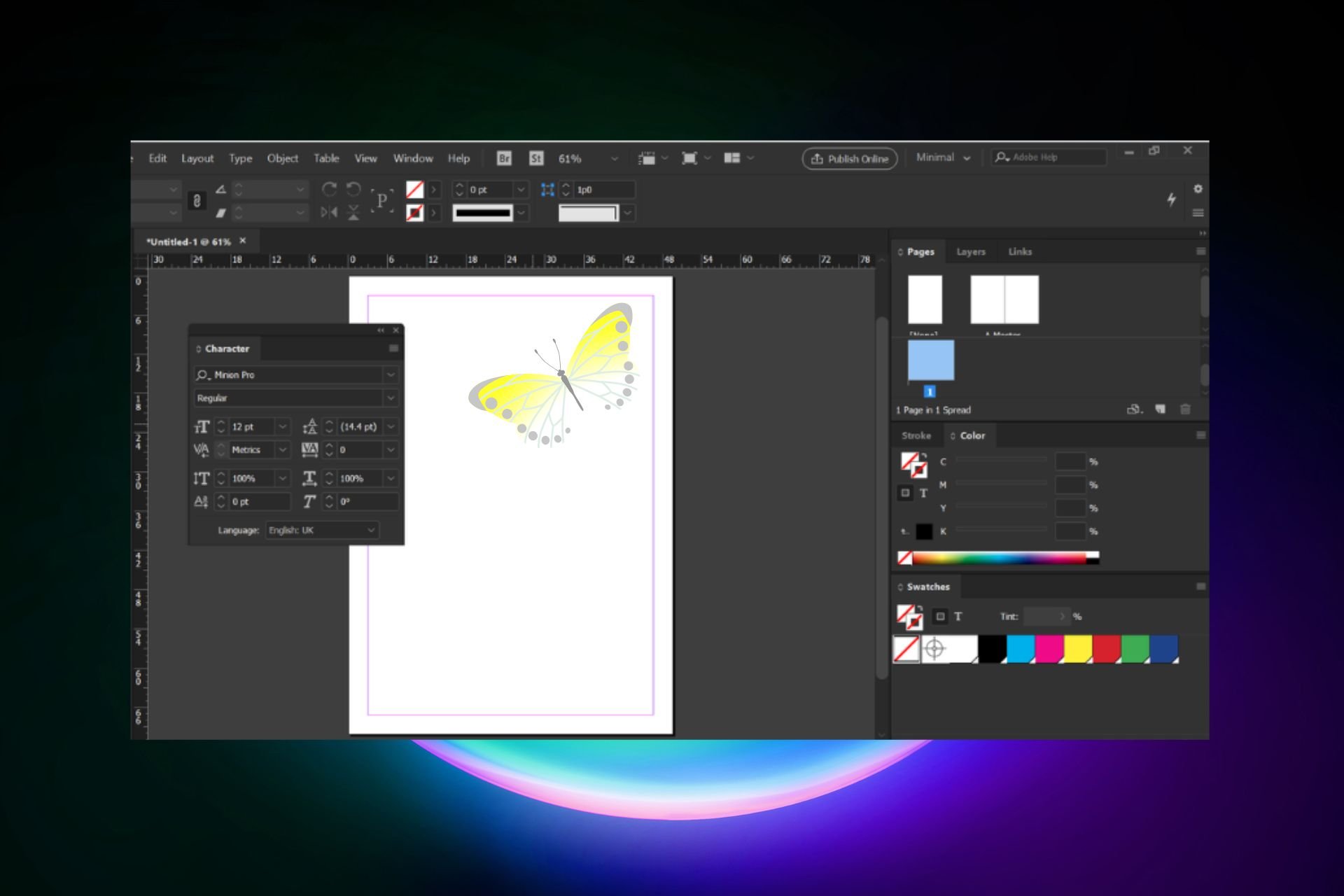Open the leading dropdown showing 14.4 pt
This screenshot has width=1344, height=896.
click(391, 426)
